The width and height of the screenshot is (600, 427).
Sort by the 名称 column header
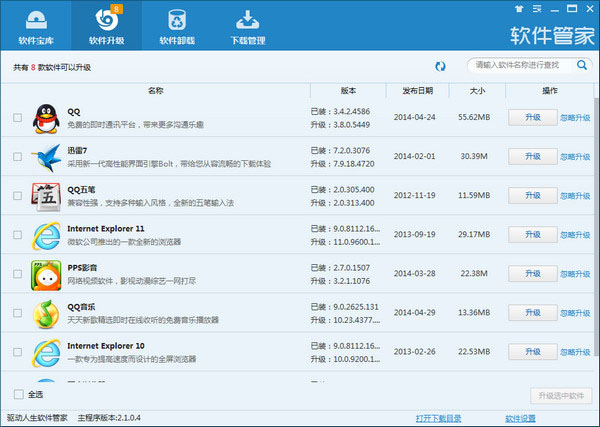(156, 91)
